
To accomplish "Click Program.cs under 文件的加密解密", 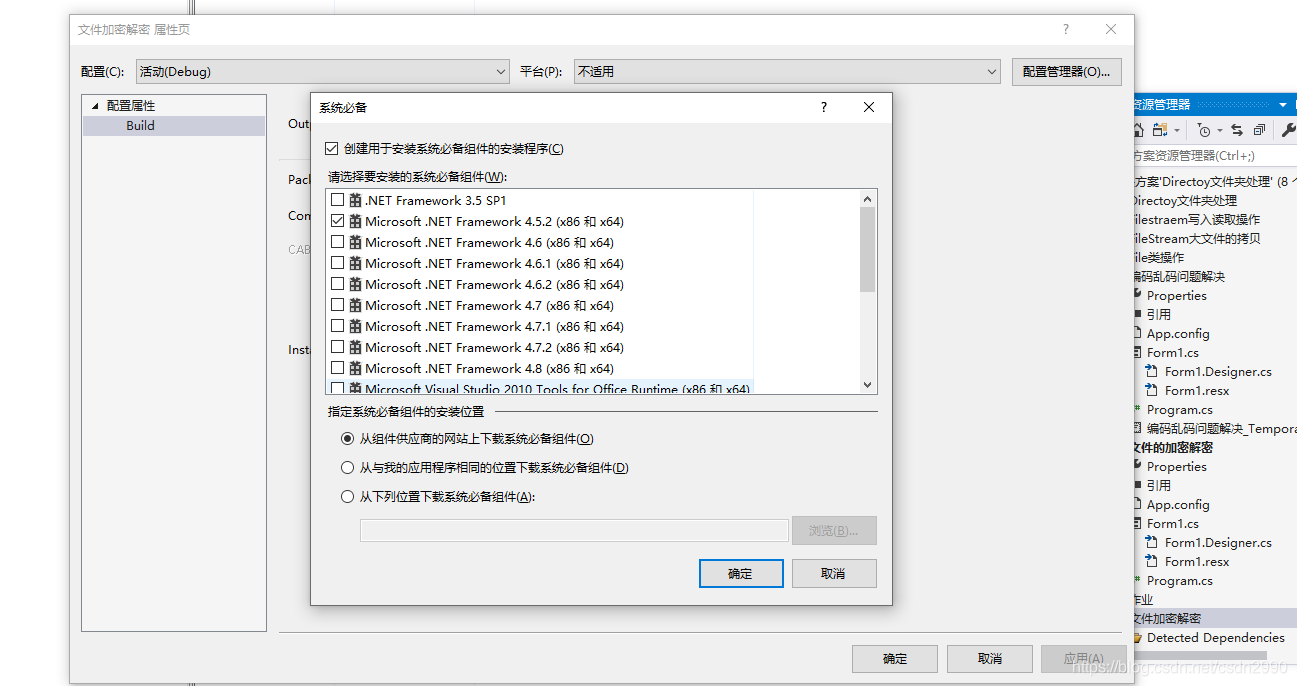I will pyautogui.click(x=1179, y=580).
